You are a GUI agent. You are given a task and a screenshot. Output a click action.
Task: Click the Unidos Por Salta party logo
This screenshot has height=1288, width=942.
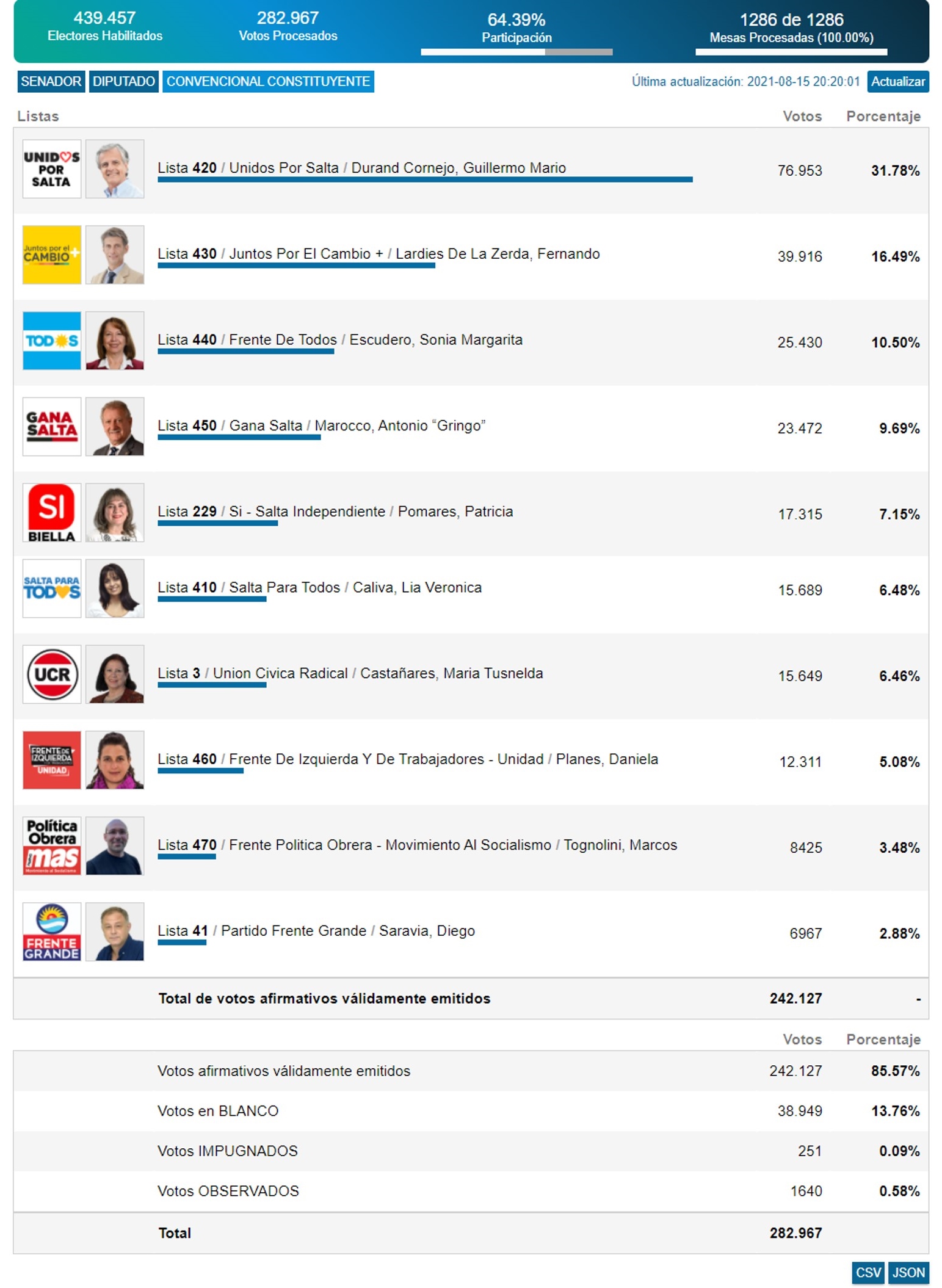52,169
